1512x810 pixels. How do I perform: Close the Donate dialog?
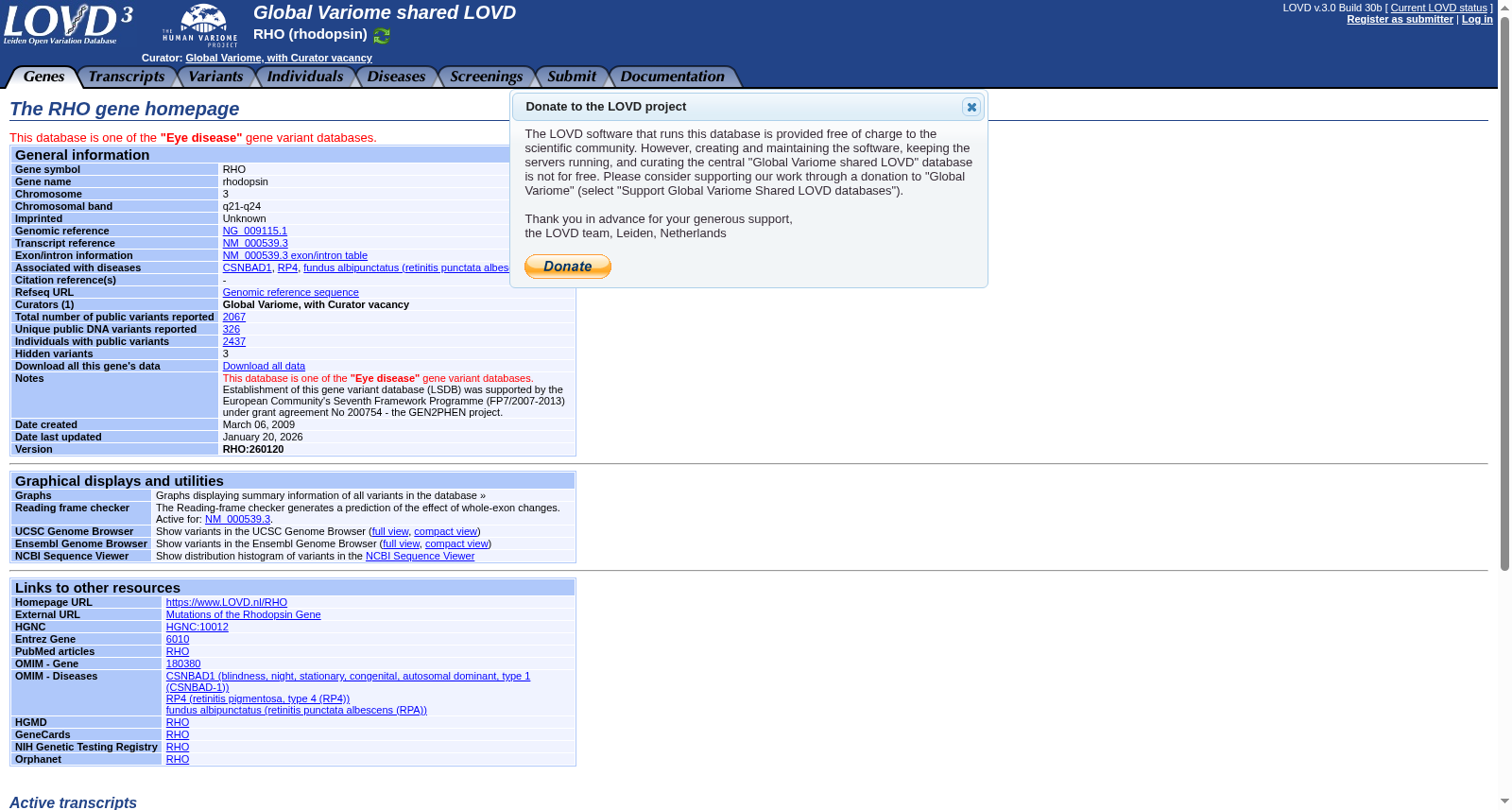pos(971,107)
